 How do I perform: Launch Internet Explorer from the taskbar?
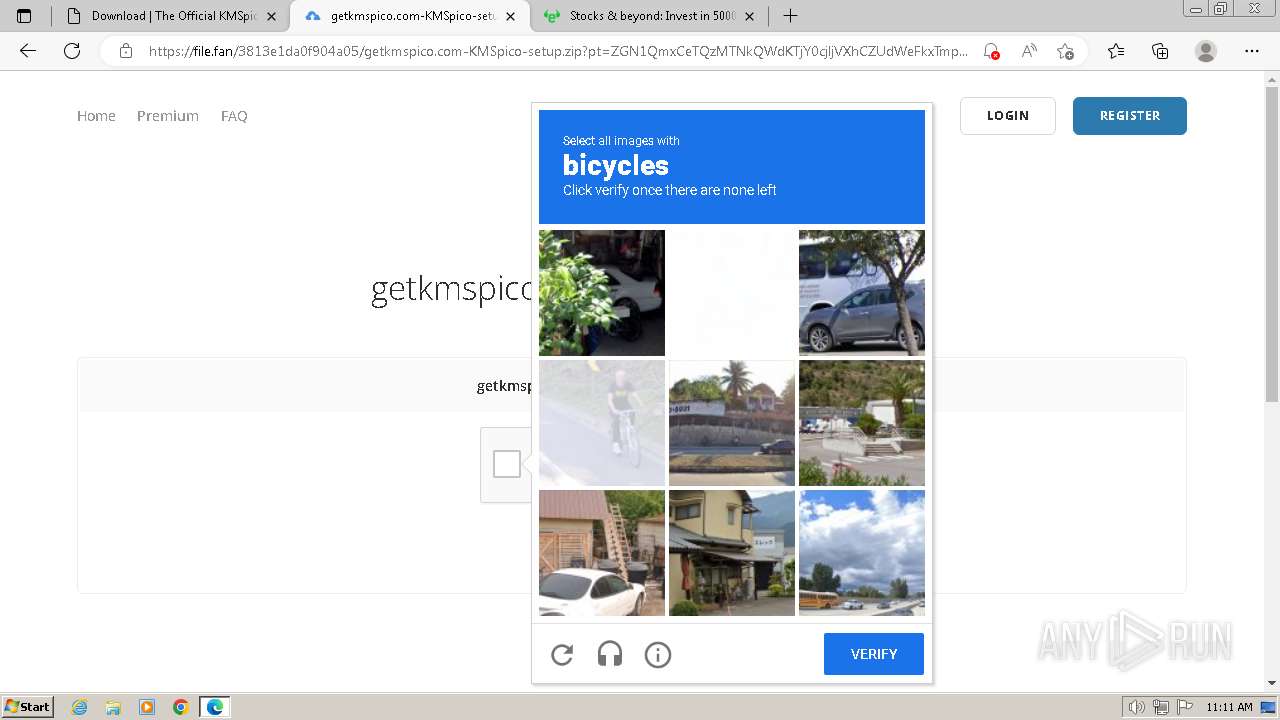click(x=80, y=707)
